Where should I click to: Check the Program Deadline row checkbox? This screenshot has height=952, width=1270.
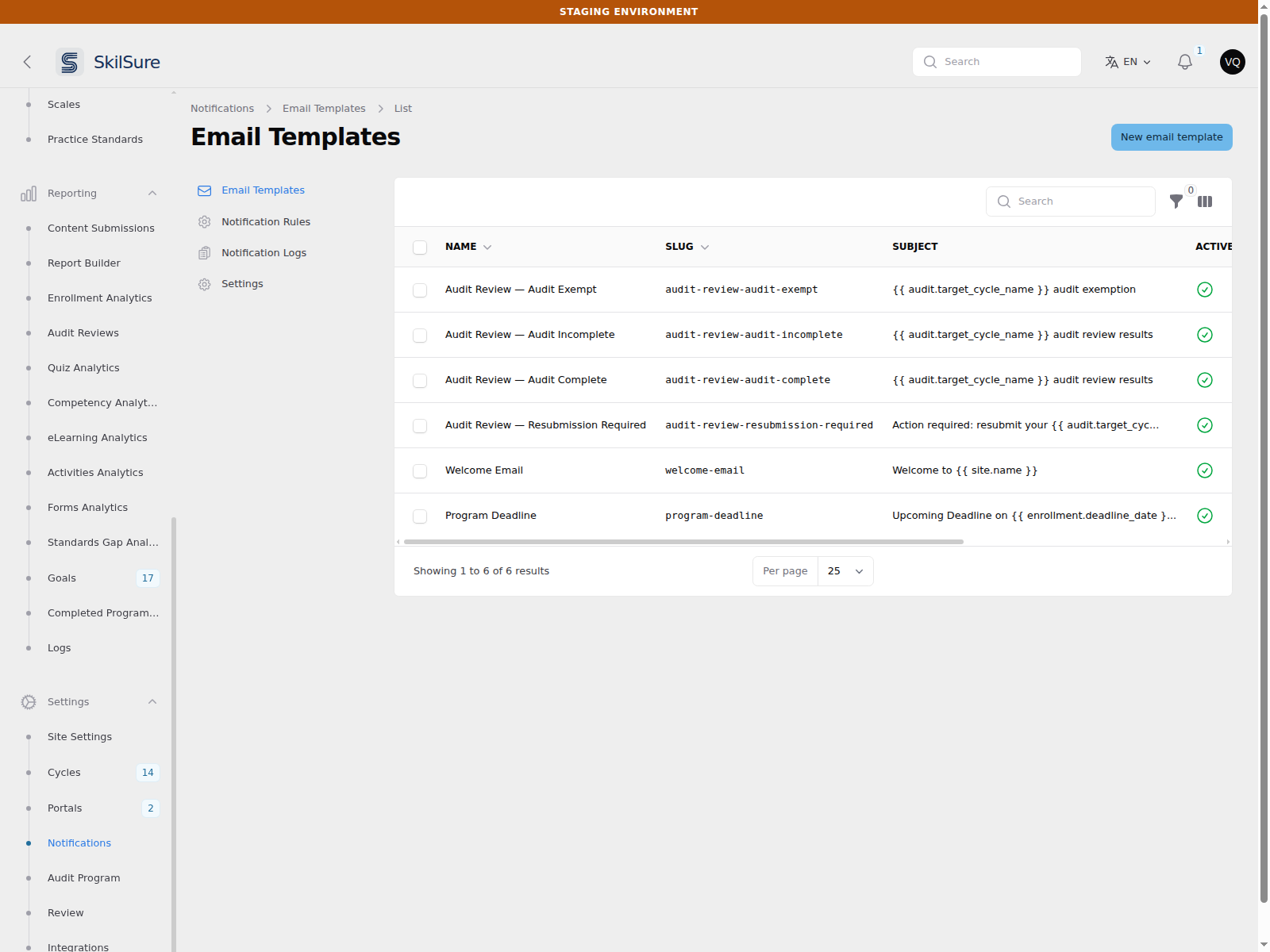(x=420, y=516)
